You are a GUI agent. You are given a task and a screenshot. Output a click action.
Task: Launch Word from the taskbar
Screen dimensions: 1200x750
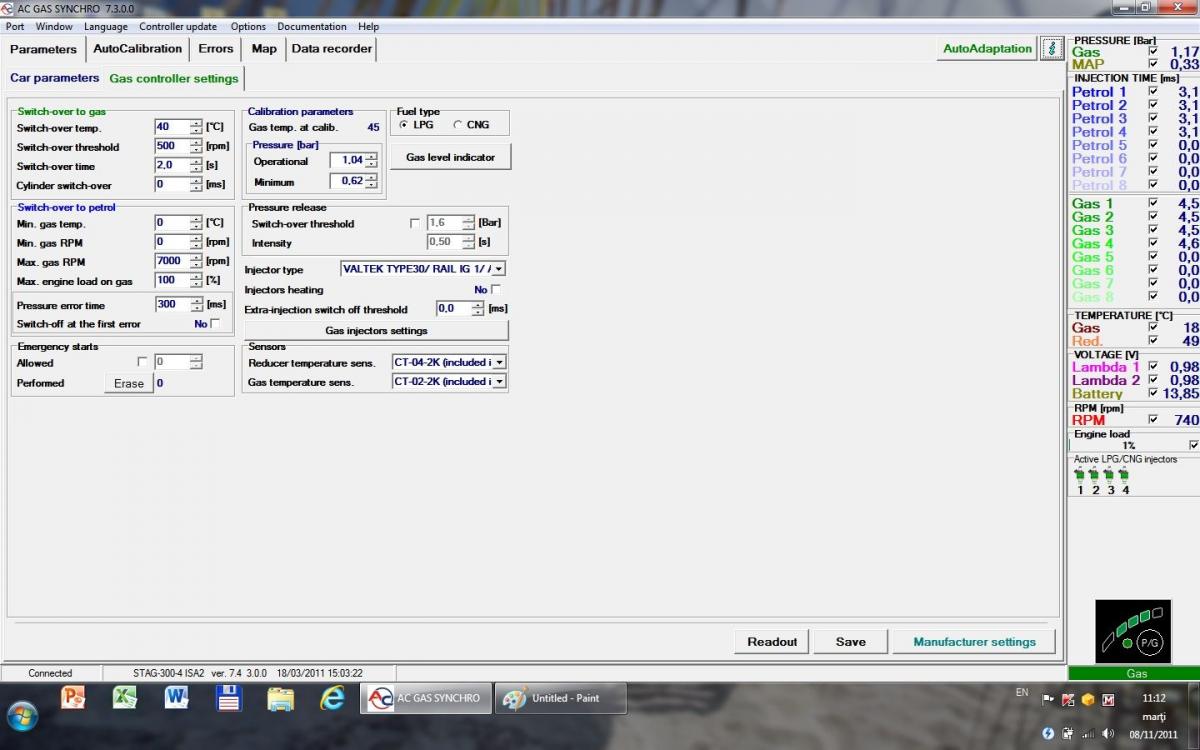pos(176,697)
